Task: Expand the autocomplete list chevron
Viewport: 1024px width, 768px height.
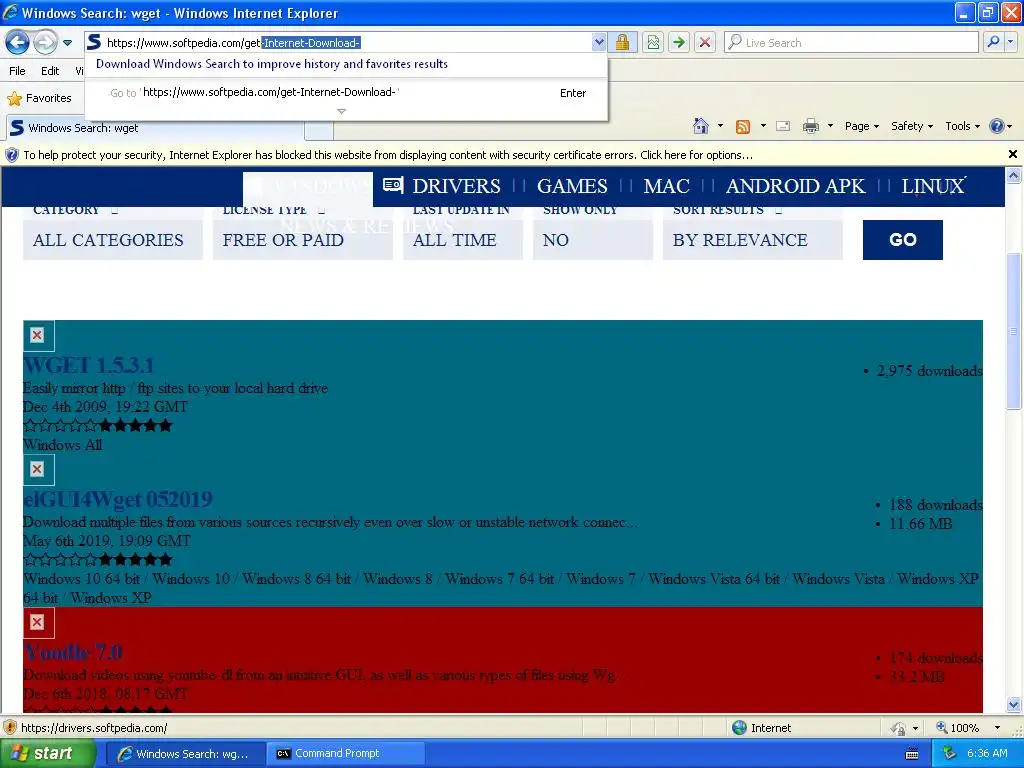Action: click(341, 112)
